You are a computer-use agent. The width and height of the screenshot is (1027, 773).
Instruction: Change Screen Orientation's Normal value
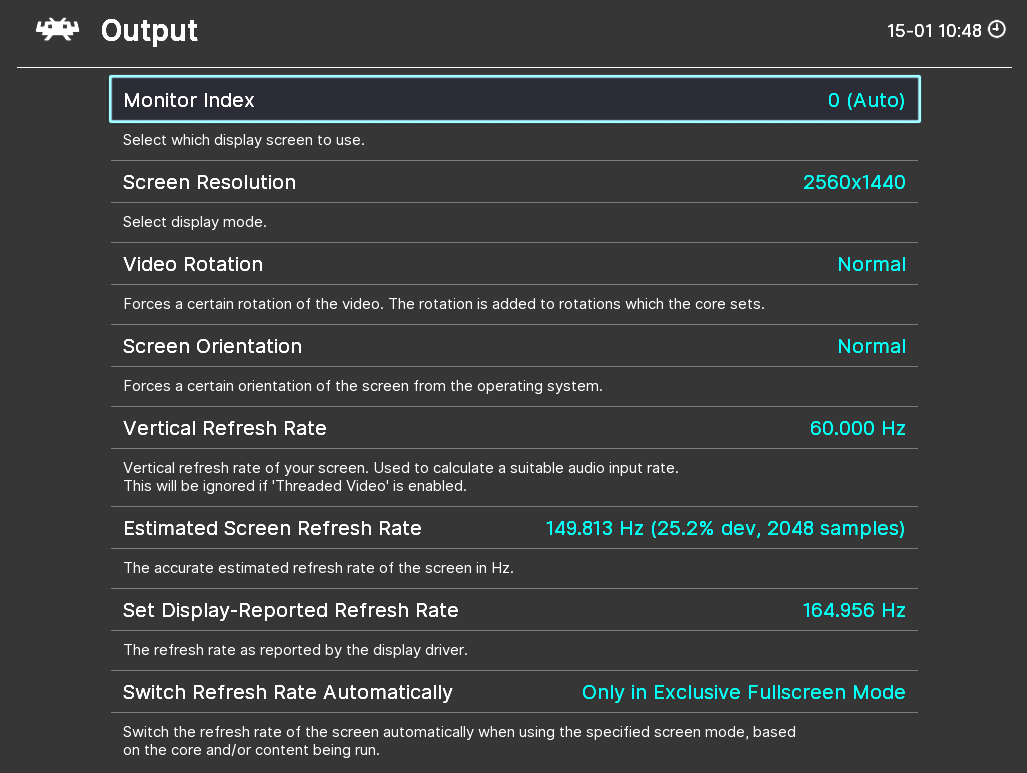[x=872, y=346]
